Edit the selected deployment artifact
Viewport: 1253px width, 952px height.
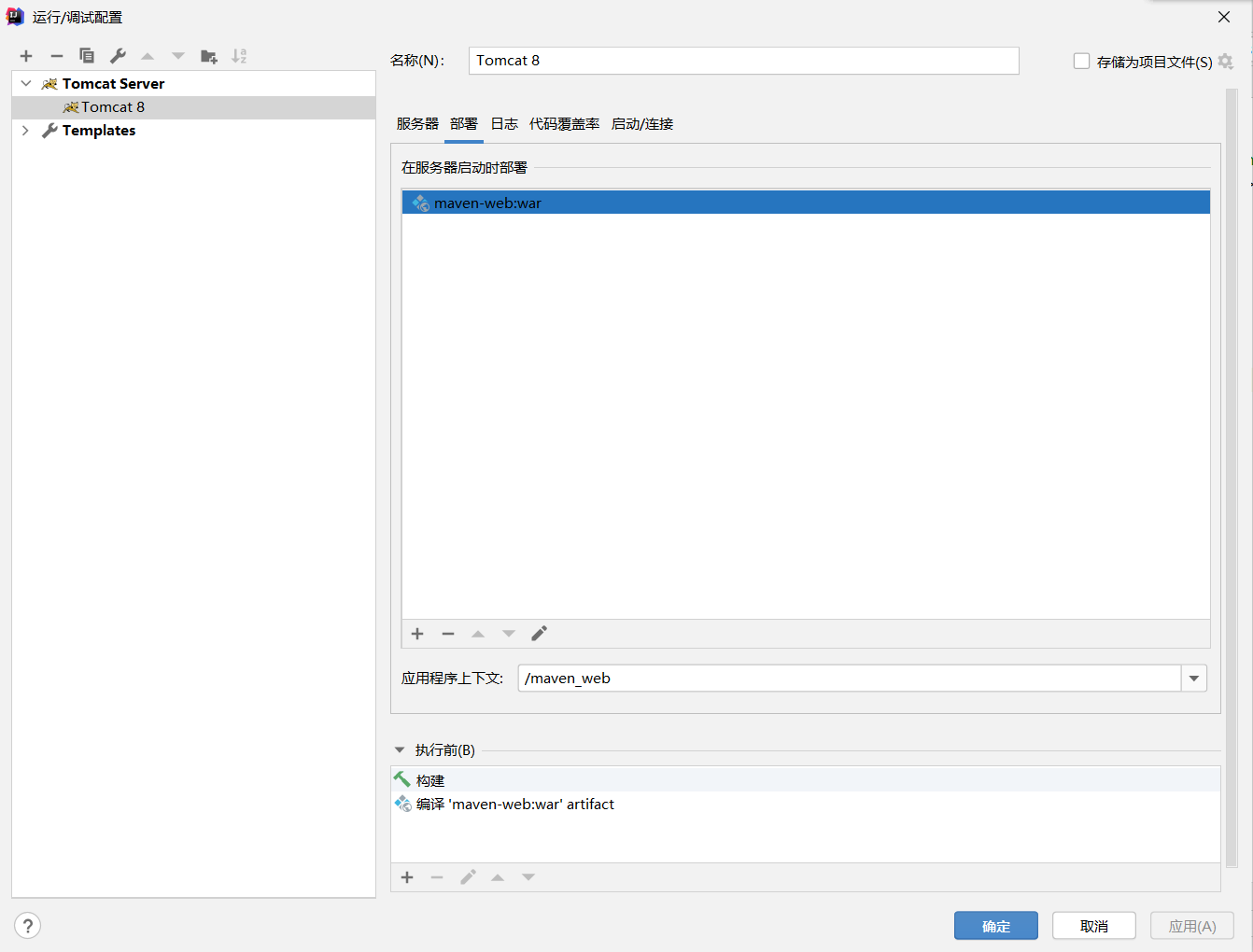[540, 634]
